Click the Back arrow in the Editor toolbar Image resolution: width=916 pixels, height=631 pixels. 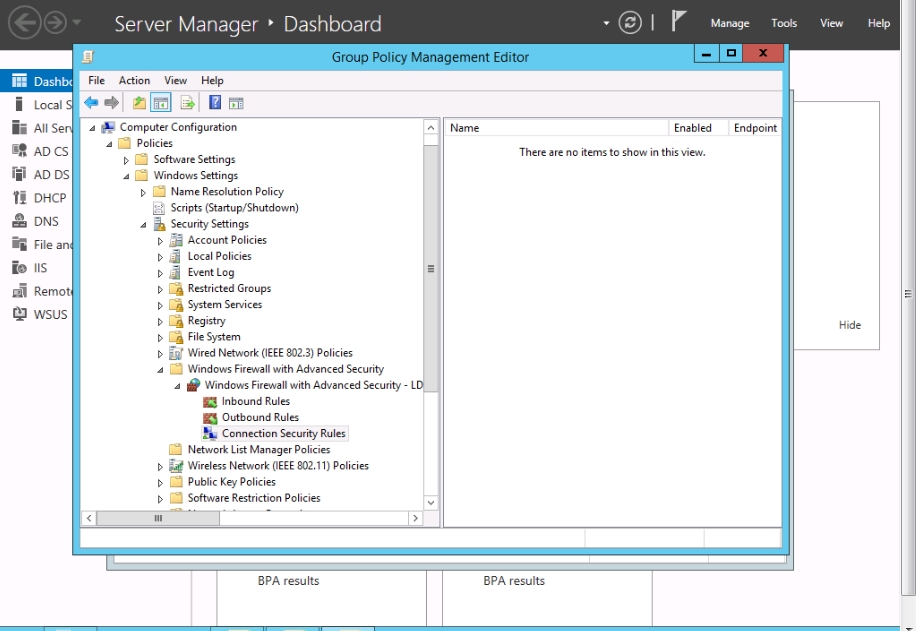click(x=91, y=103)
